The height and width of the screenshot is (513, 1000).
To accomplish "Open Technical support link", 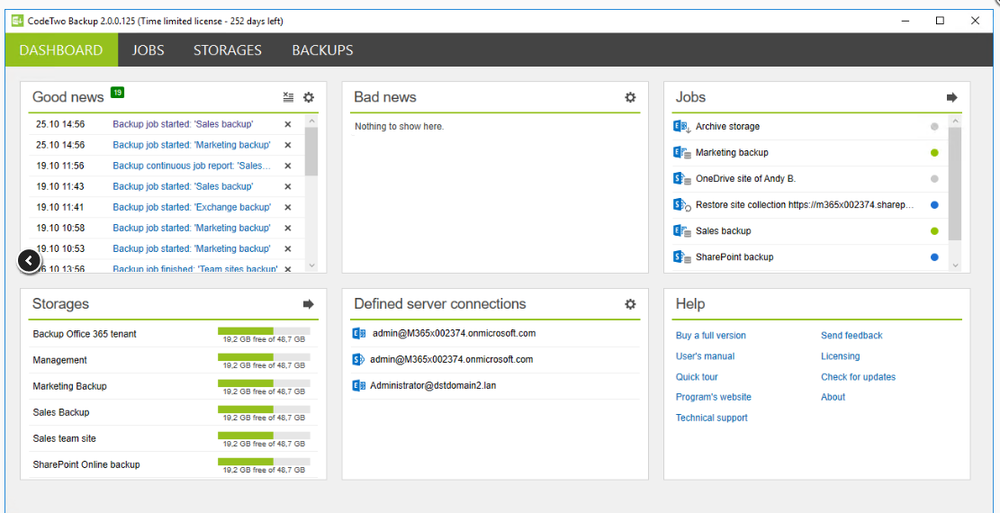I will coord(711,418).
